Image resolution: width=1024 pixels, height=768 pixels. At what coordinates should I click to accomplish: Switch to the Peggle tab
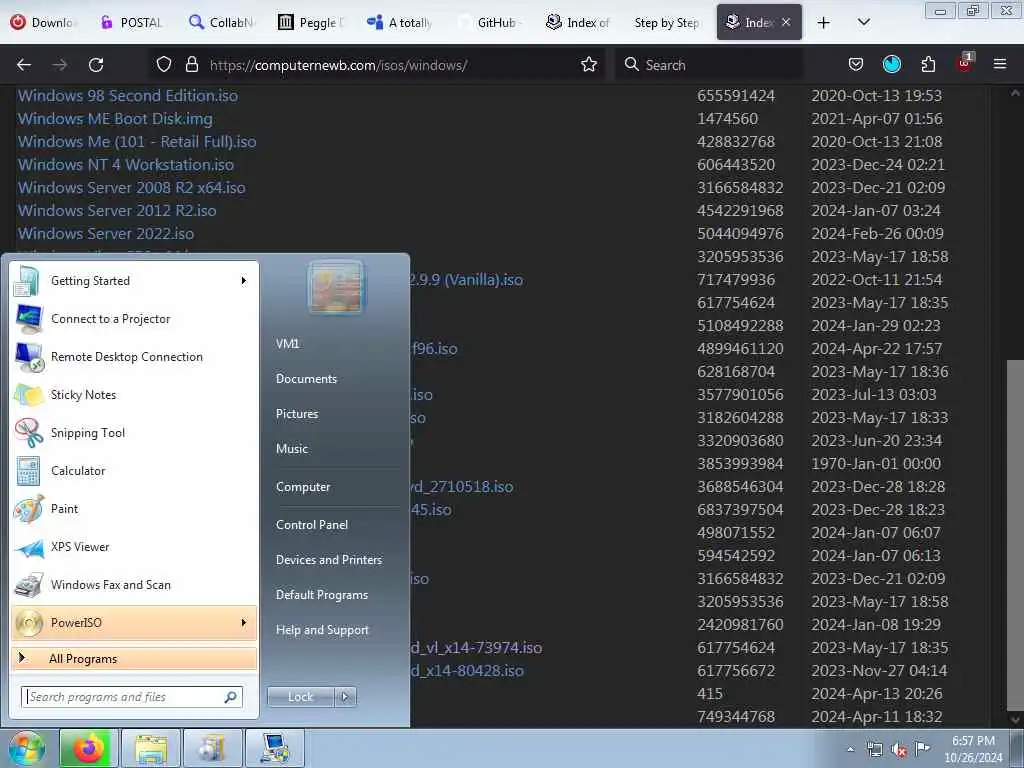click(310, 23)
